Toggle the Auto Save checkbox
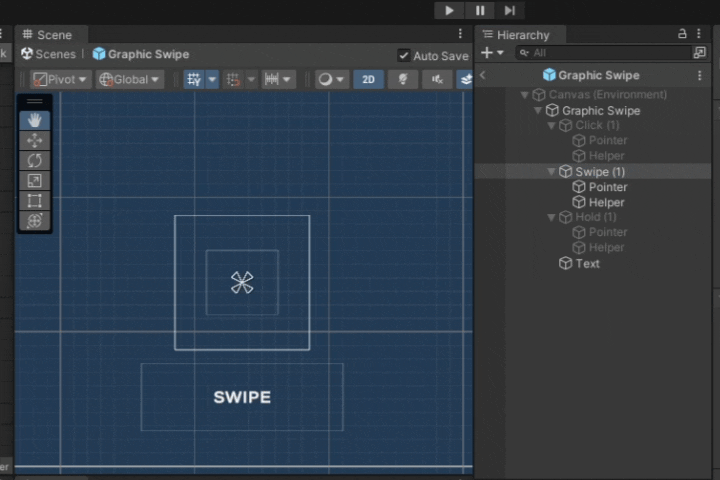The image size is (720, 480). (x=404, y=56)
